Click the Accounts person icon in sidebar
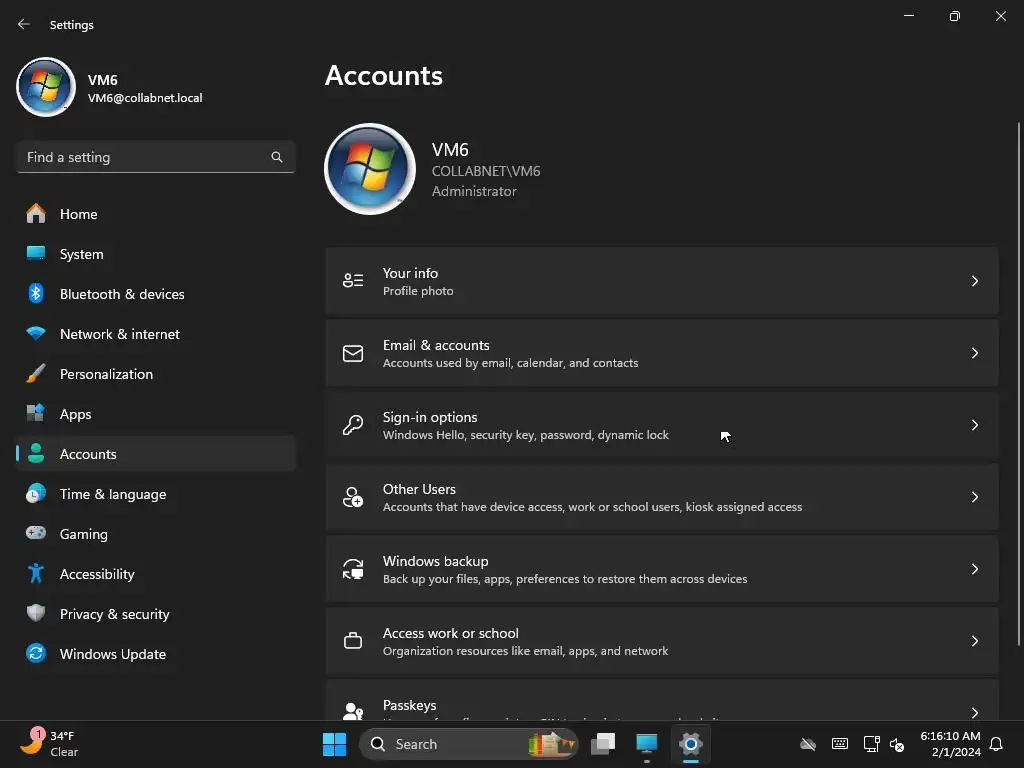Screen dimensions: 1024x768 tap(36, 453)
